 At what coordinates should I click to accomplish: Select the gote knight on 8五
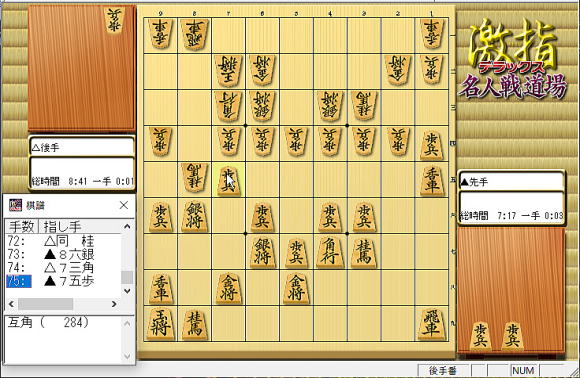coord(195,178)
